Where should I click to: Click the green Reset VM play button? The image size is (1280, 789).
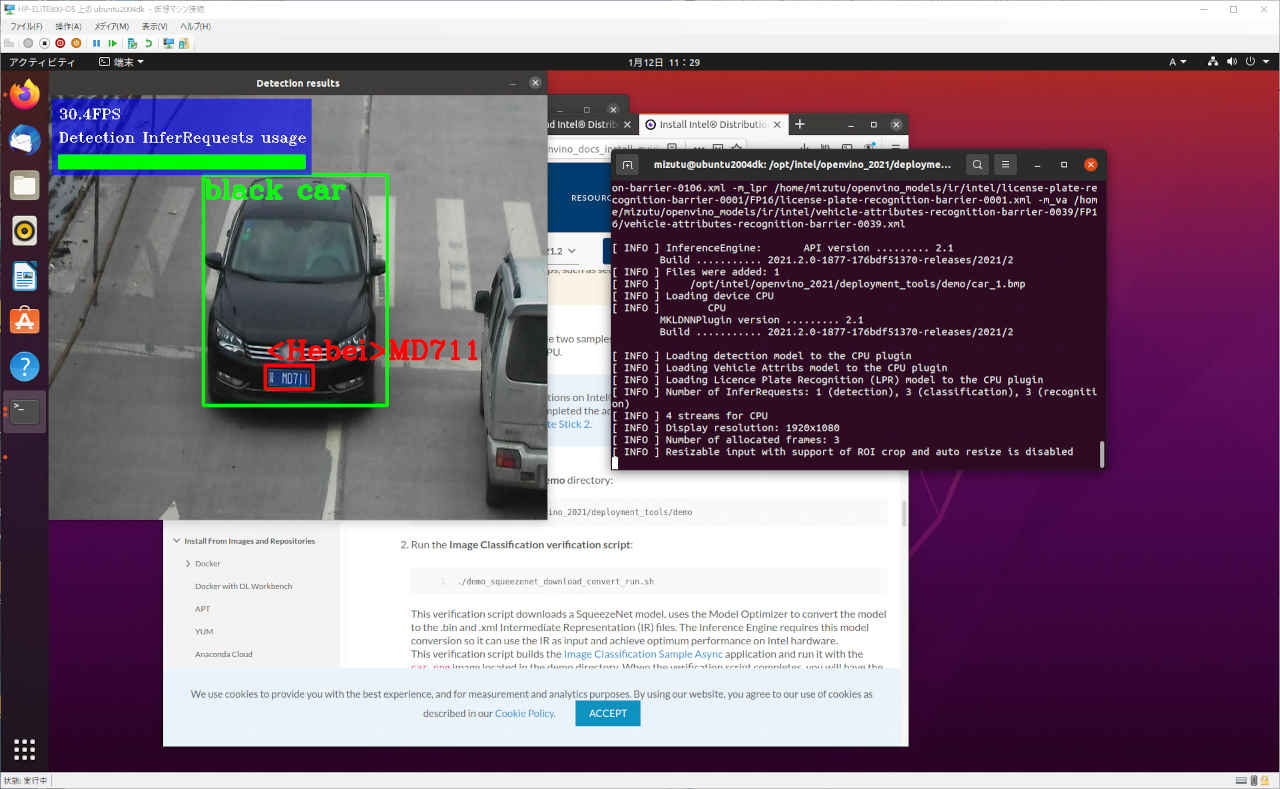(113, 43)
